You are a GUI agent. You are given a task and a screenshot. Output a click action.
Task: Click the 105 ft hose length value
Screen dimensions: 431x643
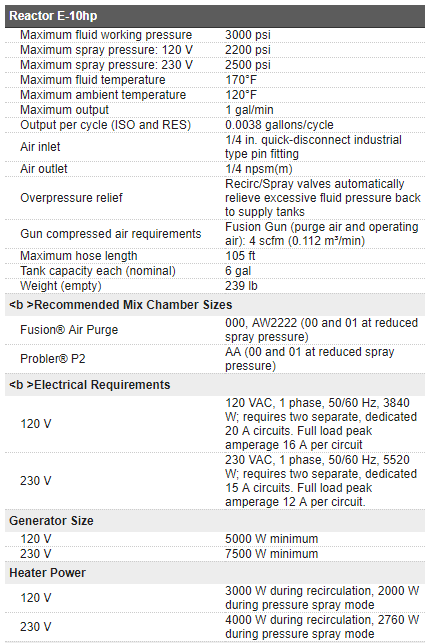click(240, 256)
